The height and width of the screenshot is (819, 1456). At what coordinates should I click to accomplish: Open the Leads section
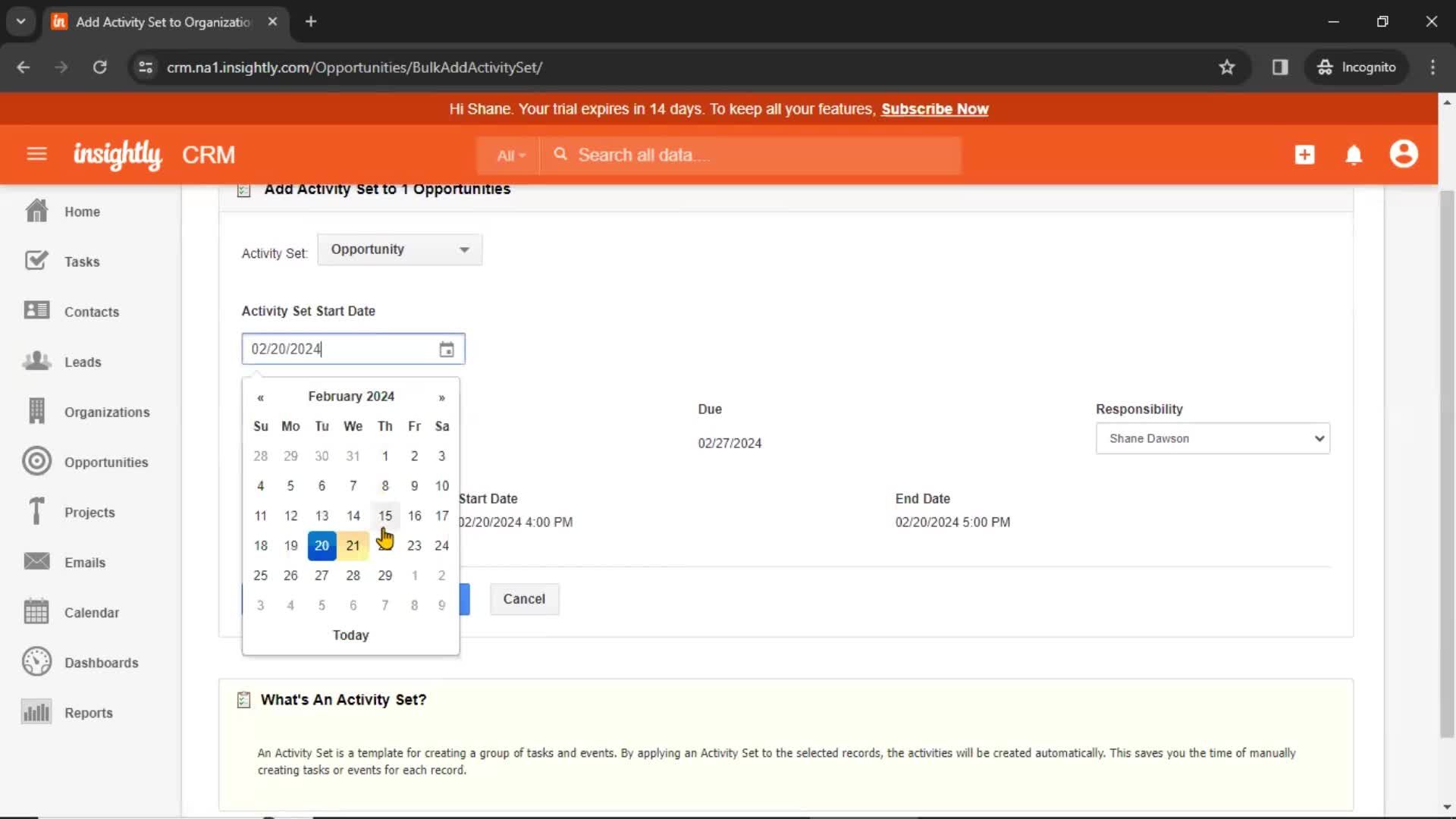82,361
